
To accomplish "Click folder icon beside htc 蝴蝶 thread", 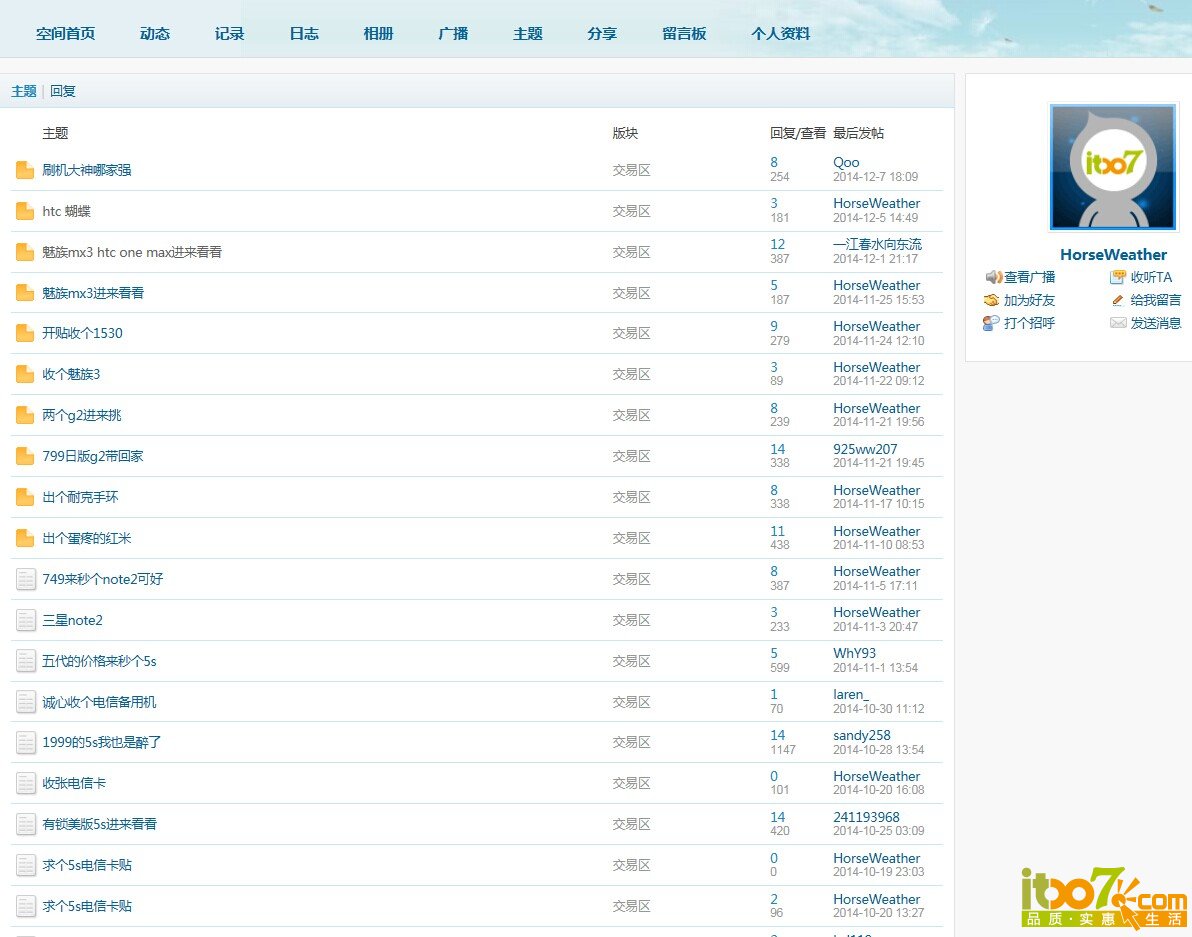I will (25, 211).
